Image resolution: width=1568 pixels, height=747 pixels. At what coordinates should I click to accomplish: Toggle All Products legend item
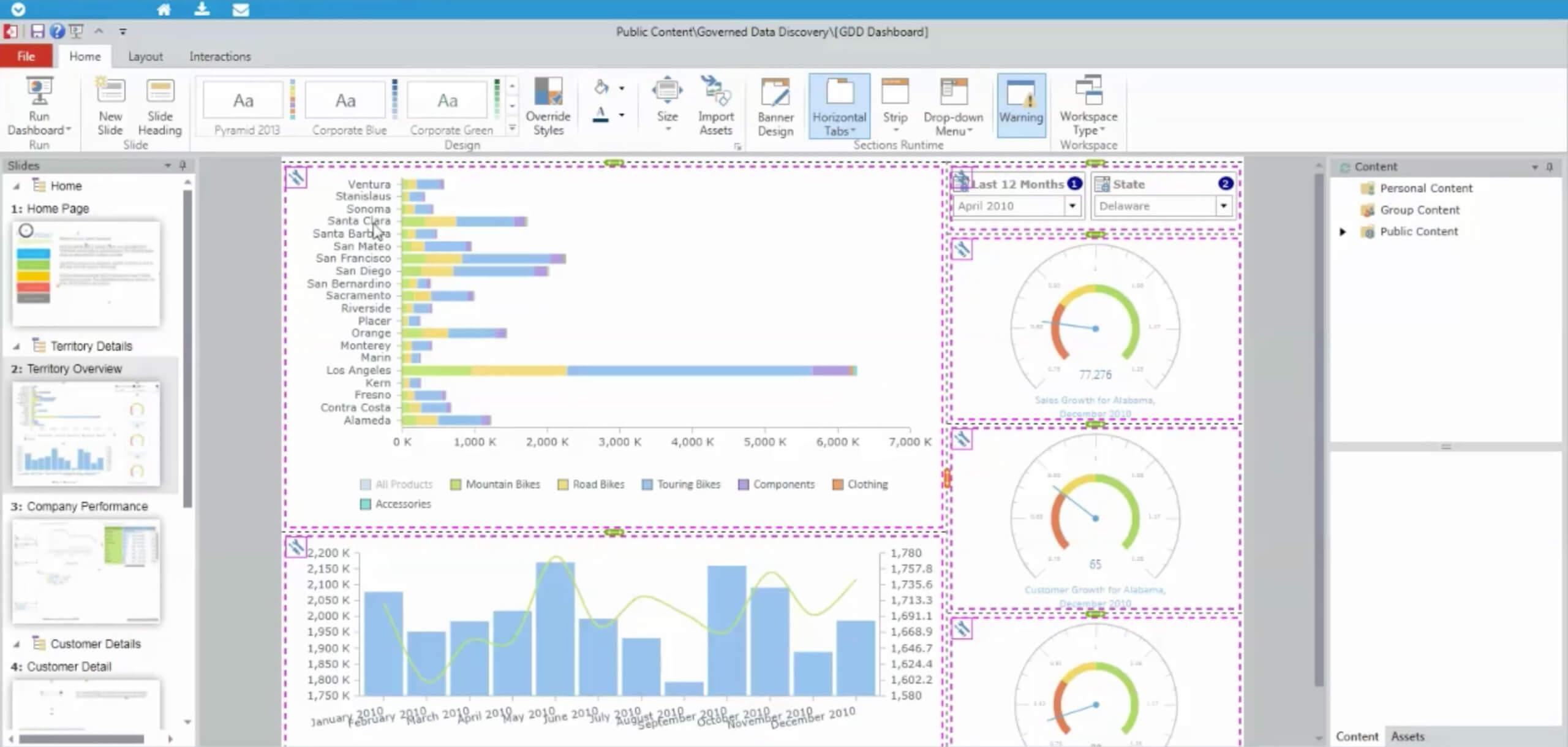397,484
